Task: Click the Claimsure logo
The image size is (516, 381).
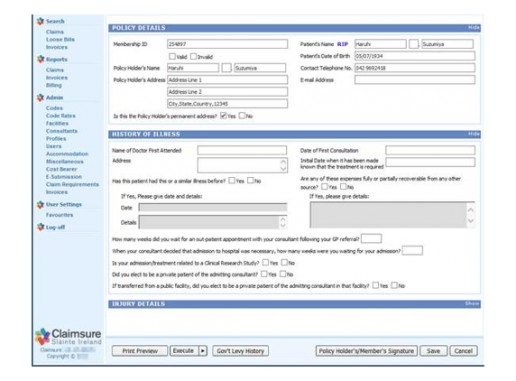Action: click(68, 337)
